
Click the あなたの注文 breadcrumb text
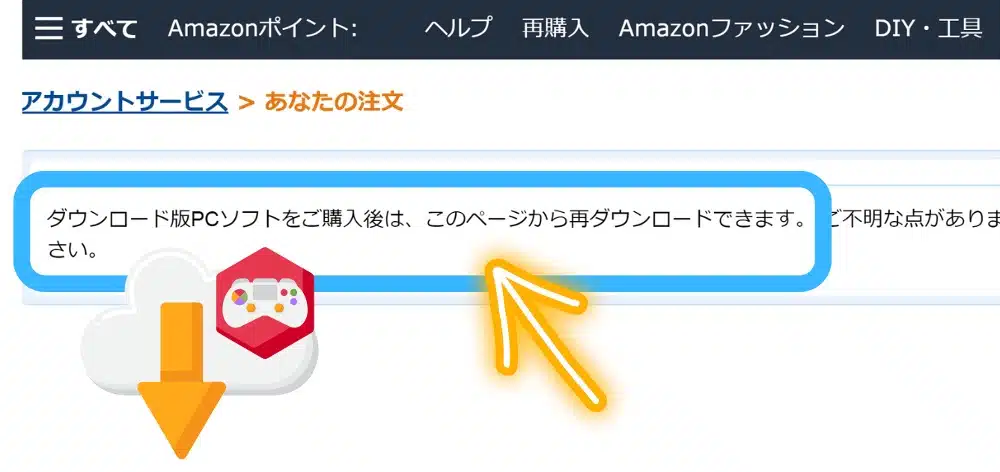click(x=334, y=101)
